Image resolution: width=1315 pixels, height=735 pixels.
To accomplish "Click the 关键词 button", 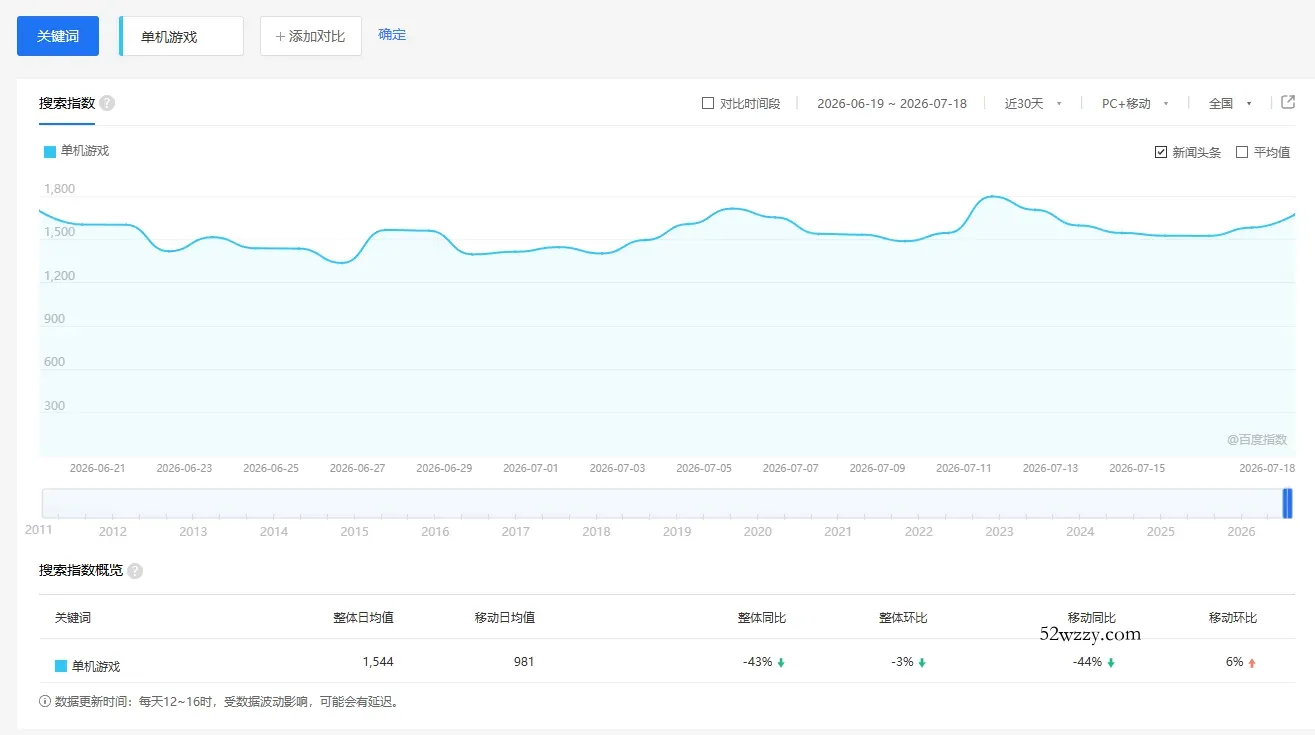I will coord(58,36).
